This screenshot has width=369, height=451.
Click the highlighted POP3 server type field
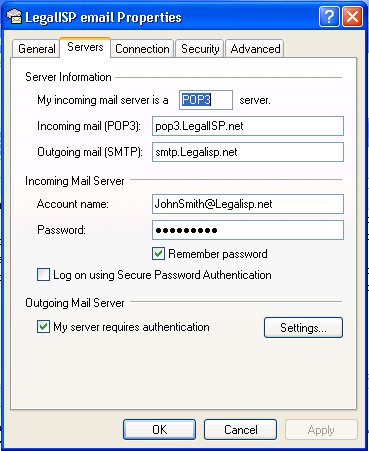[x=206, y=100]
